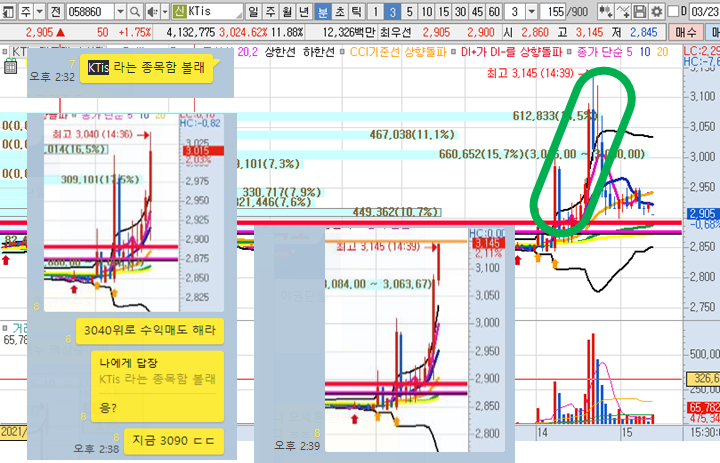Click the small square before 종가 단순
This screenshot has height=463, width=720.
pos(569,52)
